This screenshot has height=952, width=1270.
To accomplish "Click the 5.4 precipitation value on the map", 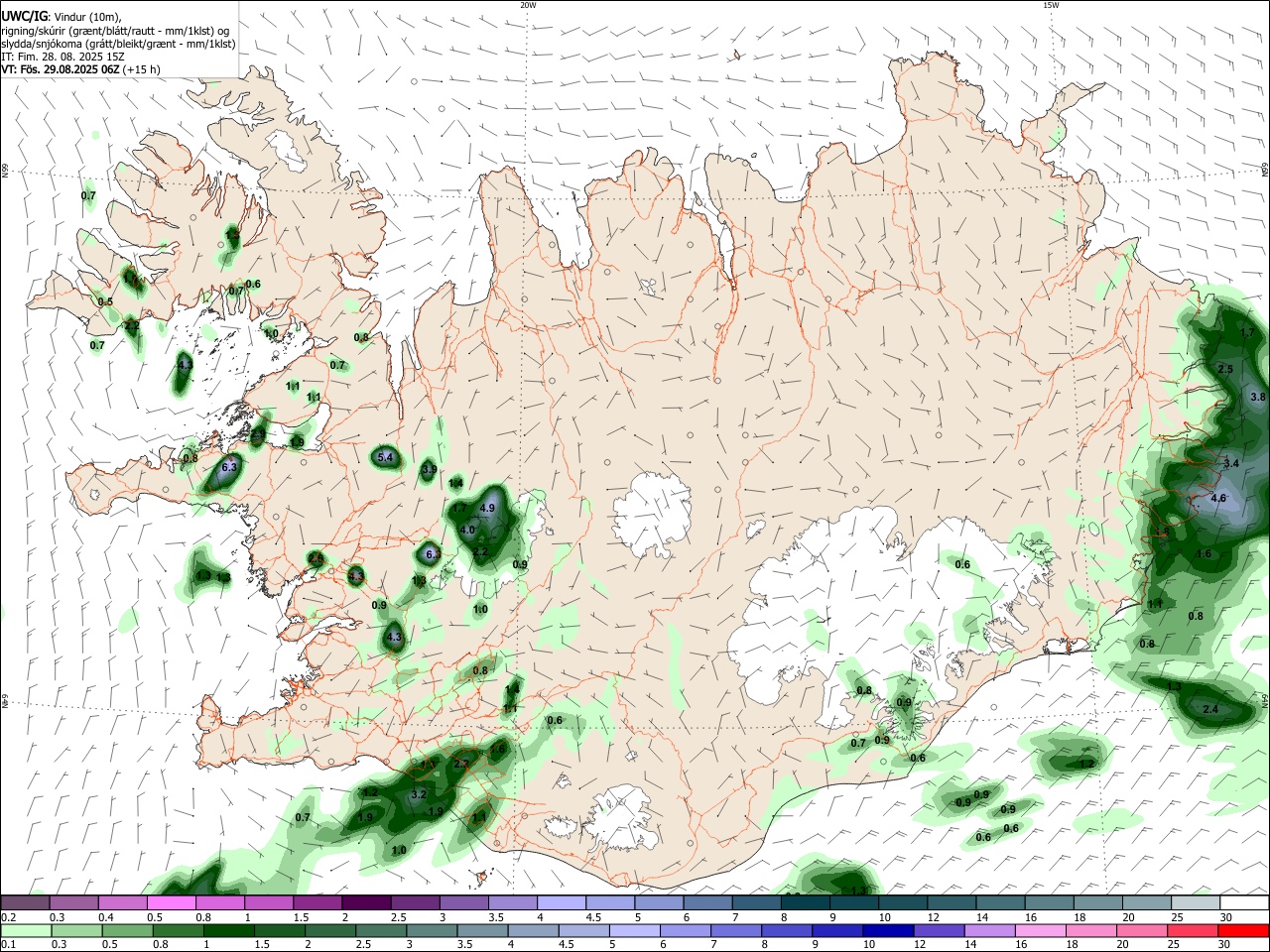I will (387, 457).
